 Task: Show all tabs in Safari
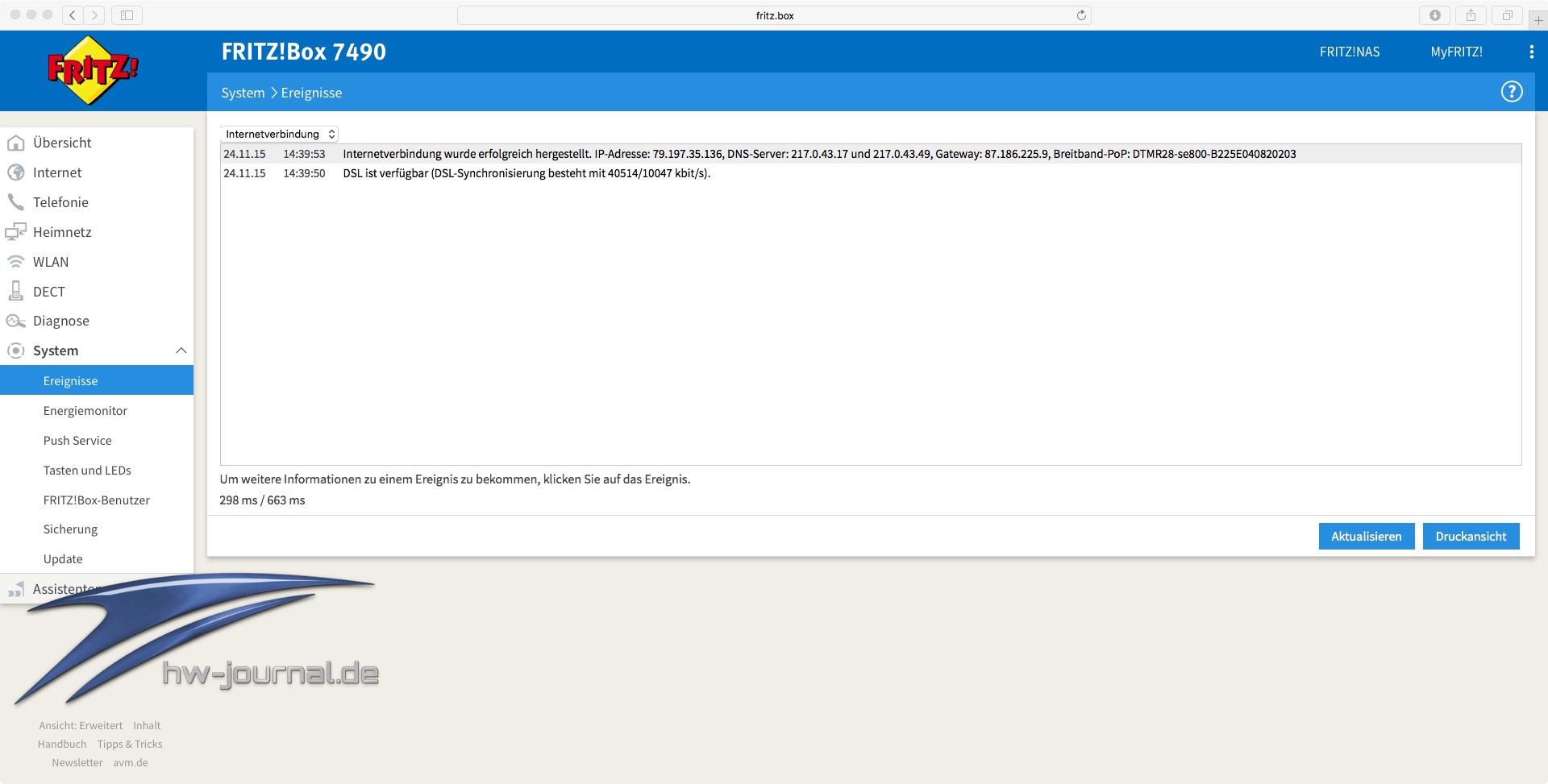pos(1507,15)
